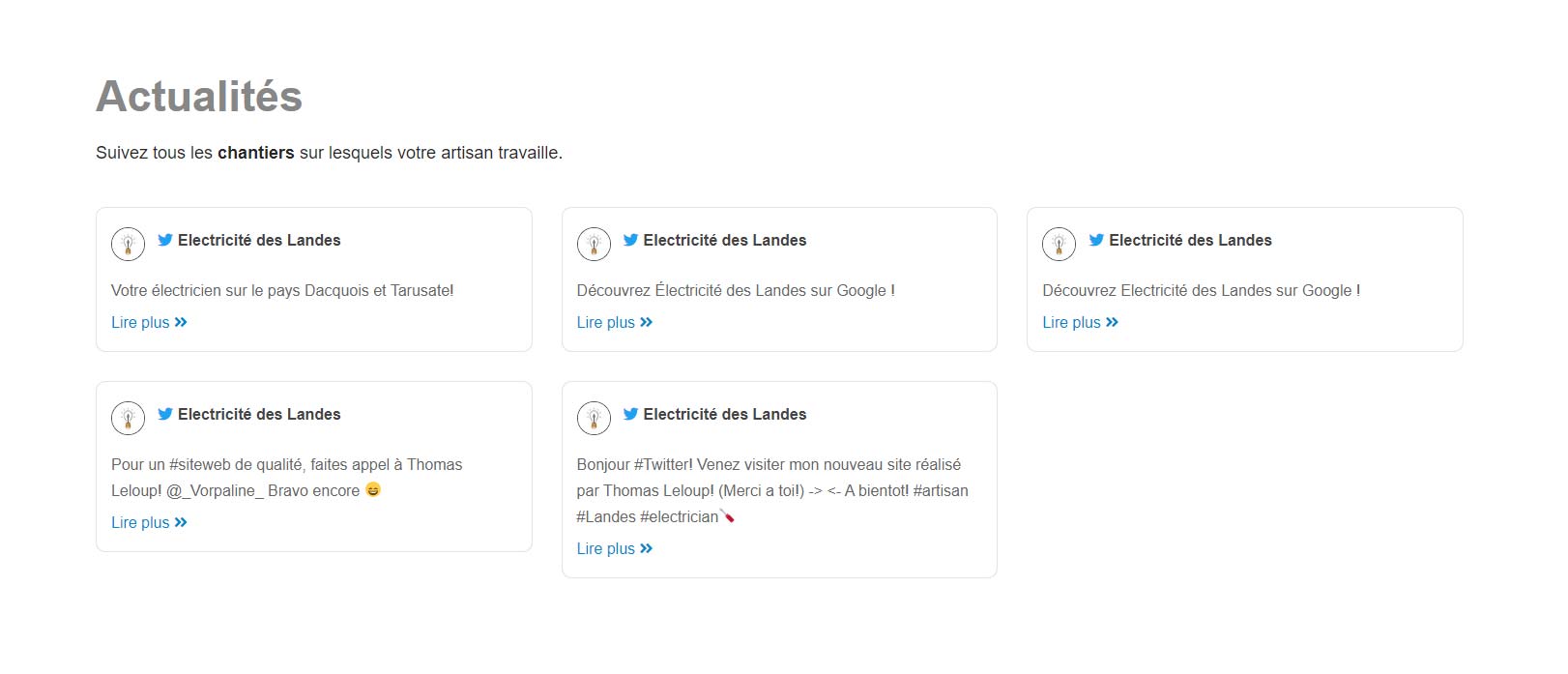The image size is (1568, 674).
Task: Click the lightbulb avatar on the #siteweb de qualité card
Action: point(128,418)
